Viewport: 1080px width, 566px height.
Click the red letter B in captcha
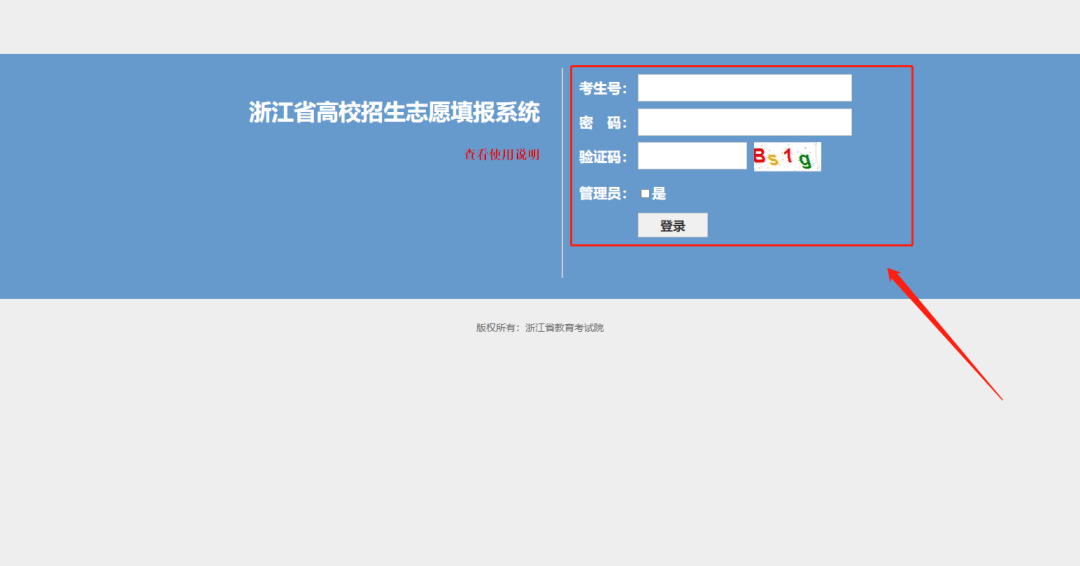pyautogui.click(x=760, y=156)
